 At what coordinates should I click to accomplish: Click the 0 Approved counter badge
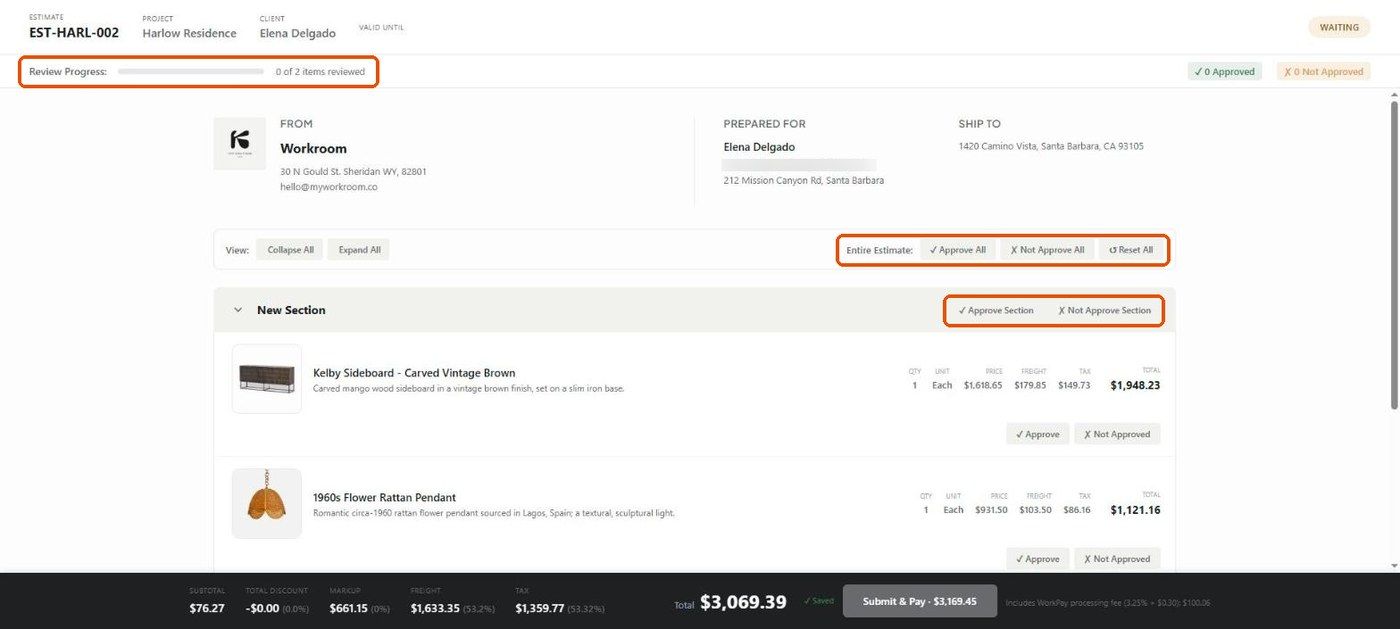1225,72
